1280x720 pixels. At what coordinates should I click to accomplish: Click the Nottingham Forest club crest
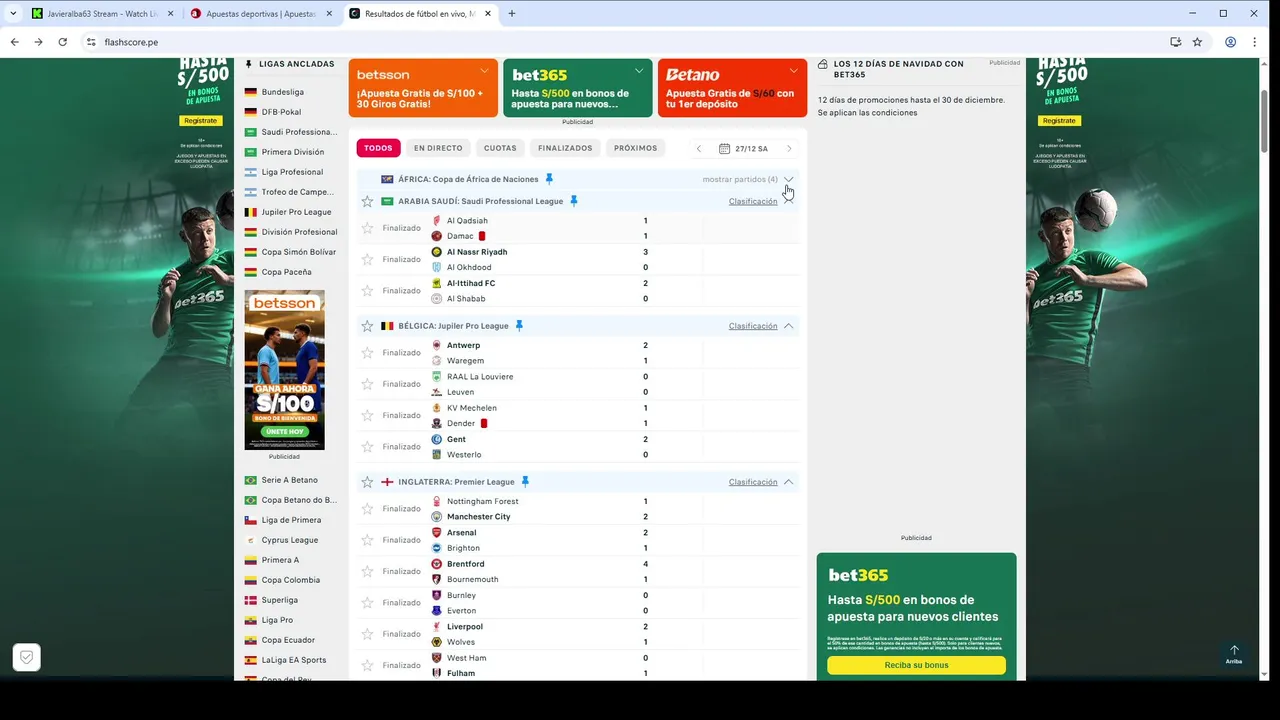pos(437,501)
